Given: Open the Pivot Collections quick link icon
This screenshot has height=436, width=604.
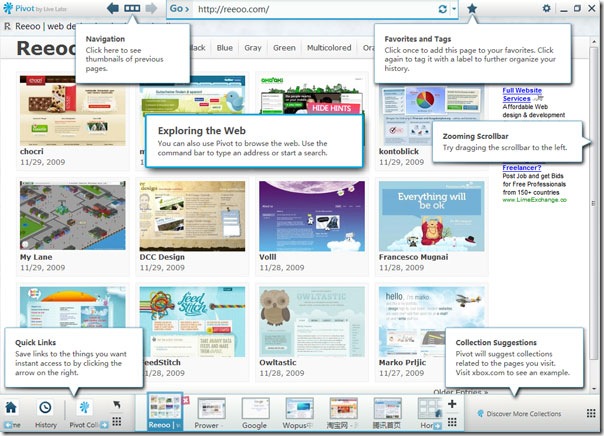Looking at the screenshot, I should (84, 407).
